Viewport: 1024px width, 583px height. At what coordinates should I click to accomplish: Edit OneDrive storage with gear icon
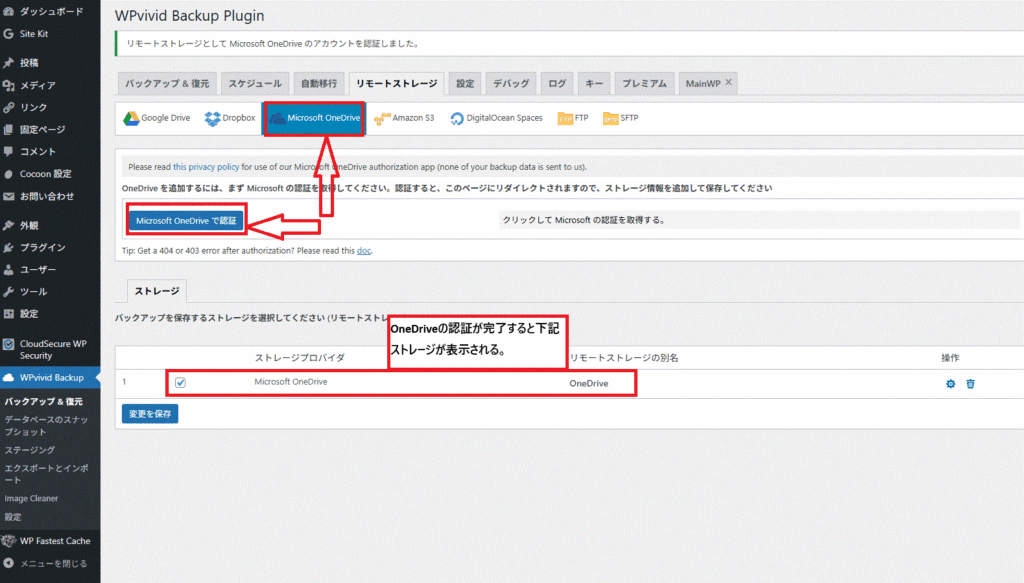coord(950,384)
